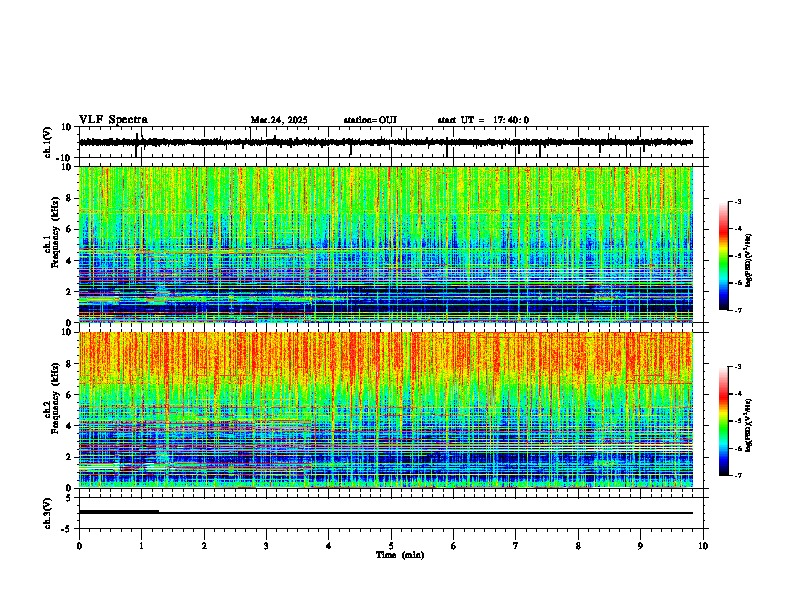Click the ch.2 color bar "-3" tick

tap(738, 367)
